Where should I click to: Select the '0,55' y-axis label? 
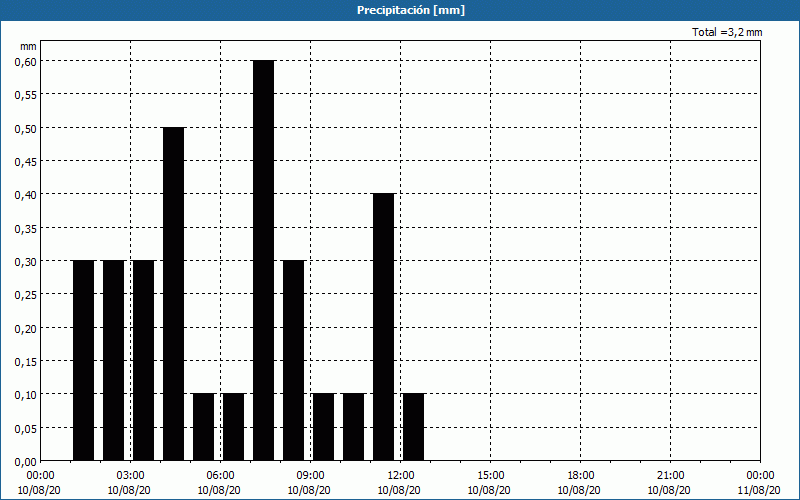pos(25,94)
